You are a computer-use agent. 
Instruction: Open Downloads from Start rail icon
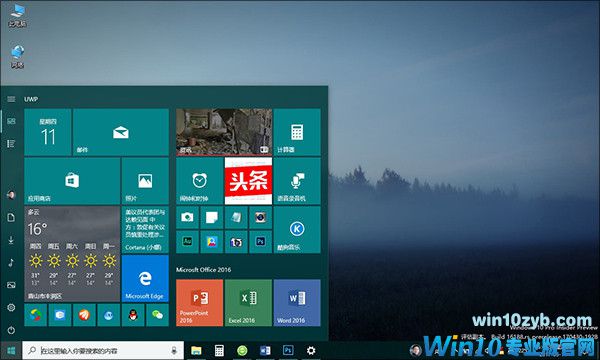pos(11,240)
